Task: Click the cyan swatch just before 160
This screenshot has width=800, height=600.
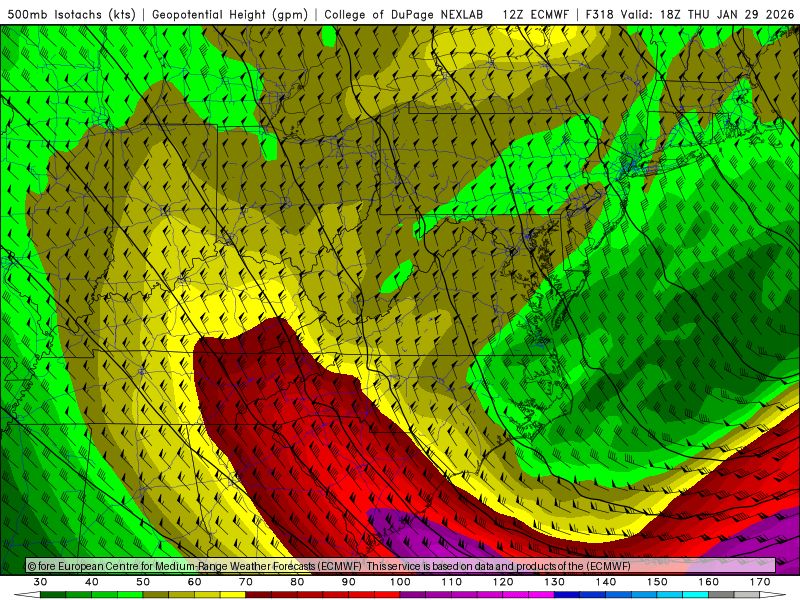Action: [x=696, y=595]
